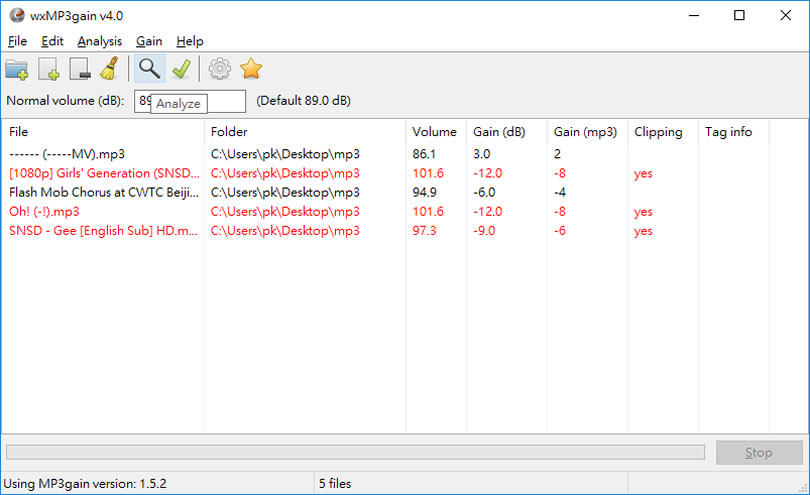Viewport: 810px width, 495px height.
Task: Open the Edit menu
Action: (52, 41)
